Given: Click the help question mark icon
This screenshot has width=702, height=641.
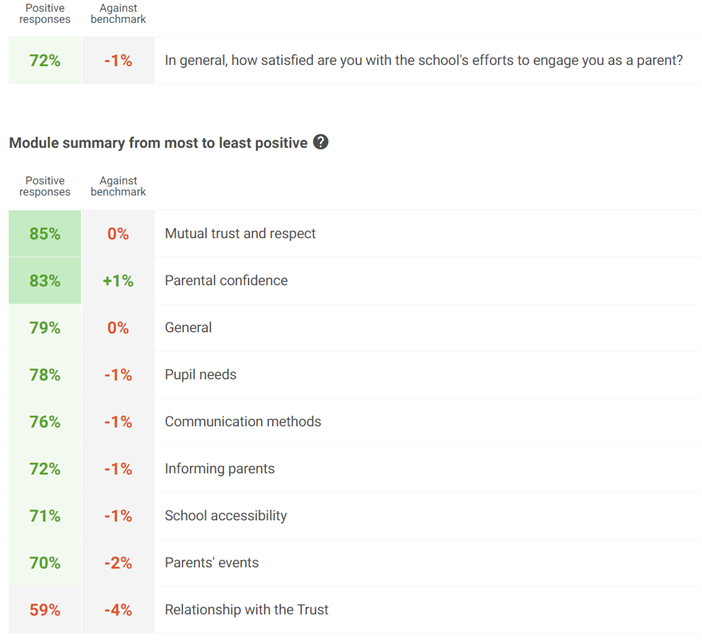Looking at the screenshot, I should click(321, 142).
